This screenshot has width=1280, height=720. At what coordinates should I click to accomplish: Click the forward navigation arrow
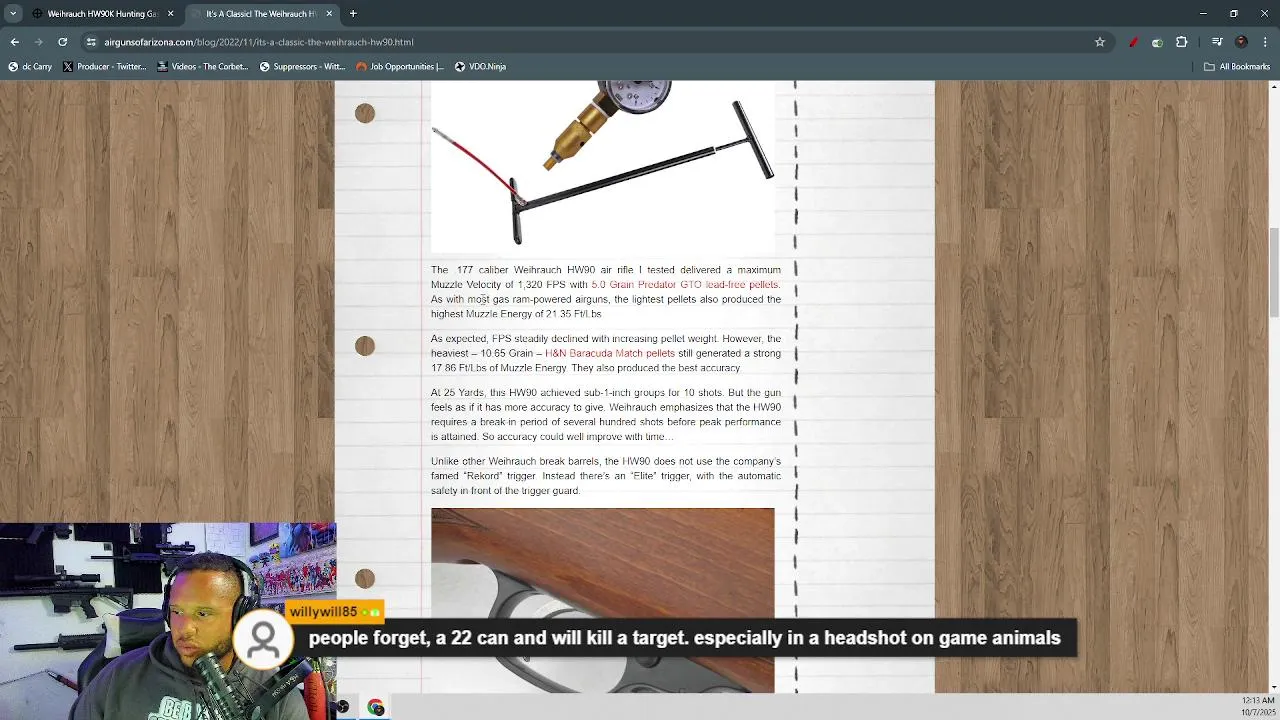pos(38,42)
